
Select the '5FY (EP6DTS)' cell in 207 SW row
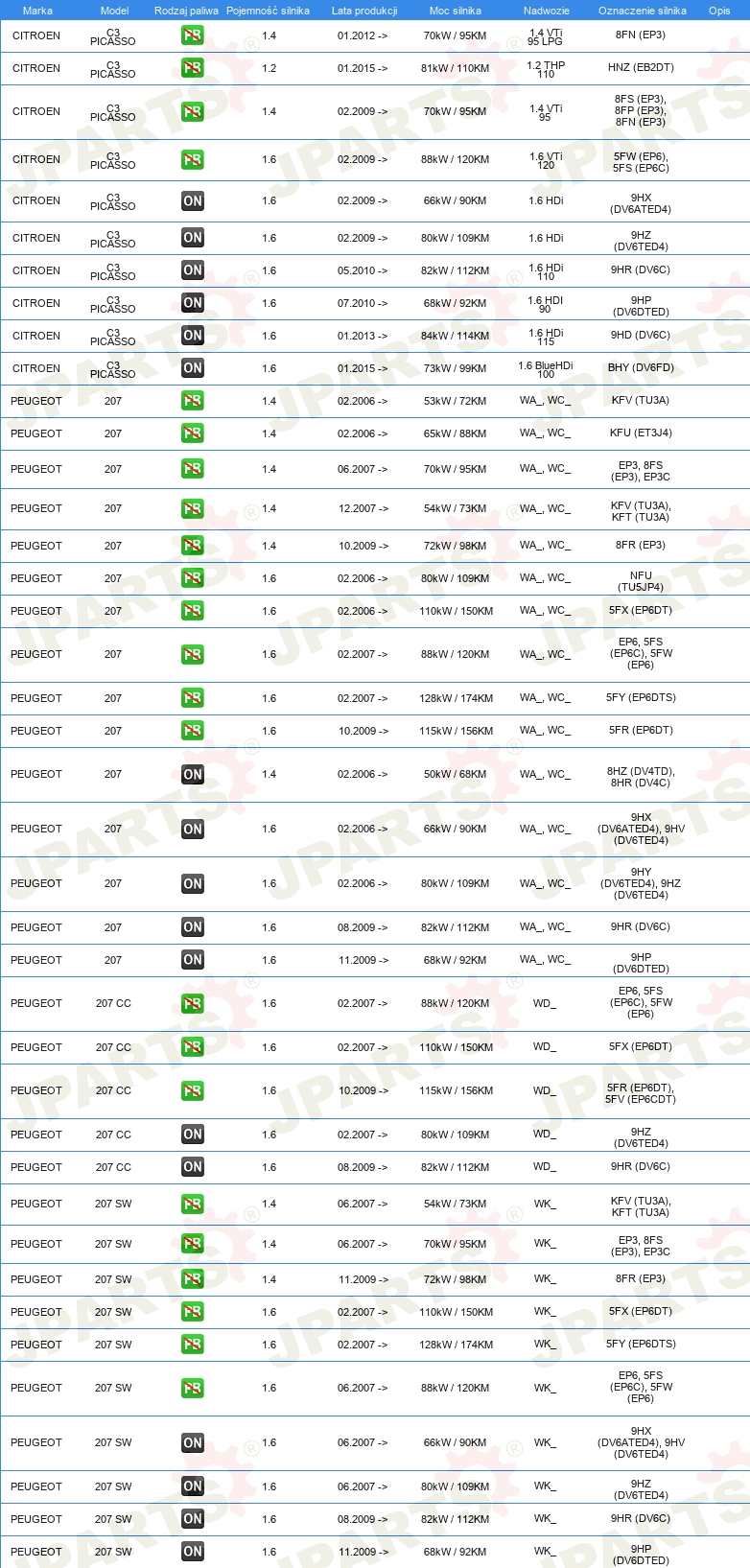click(x=641, y=1344)
